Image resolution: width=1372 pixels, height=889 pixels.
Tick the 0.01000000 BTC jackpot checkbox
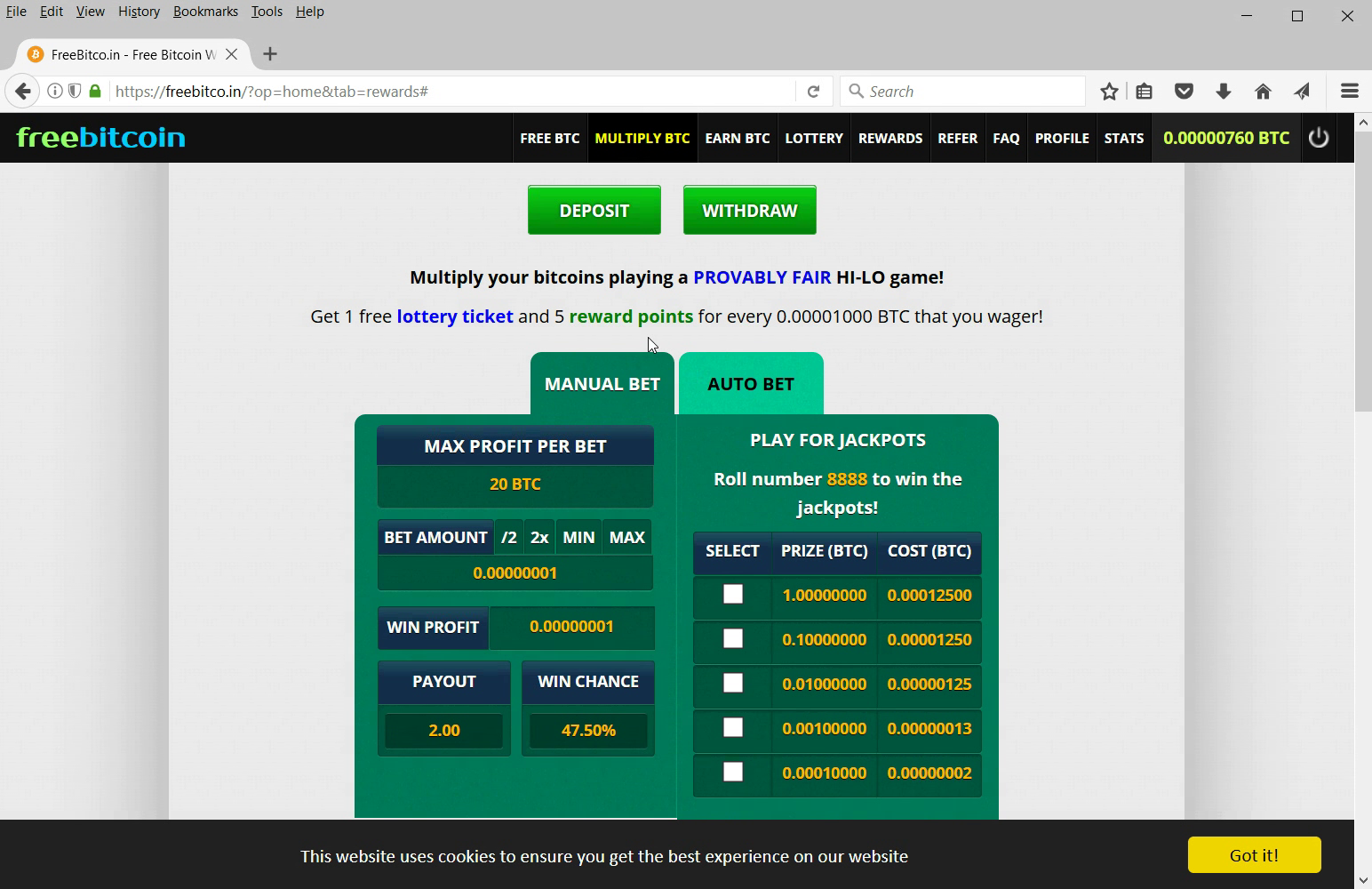click(x=733, y=684)
